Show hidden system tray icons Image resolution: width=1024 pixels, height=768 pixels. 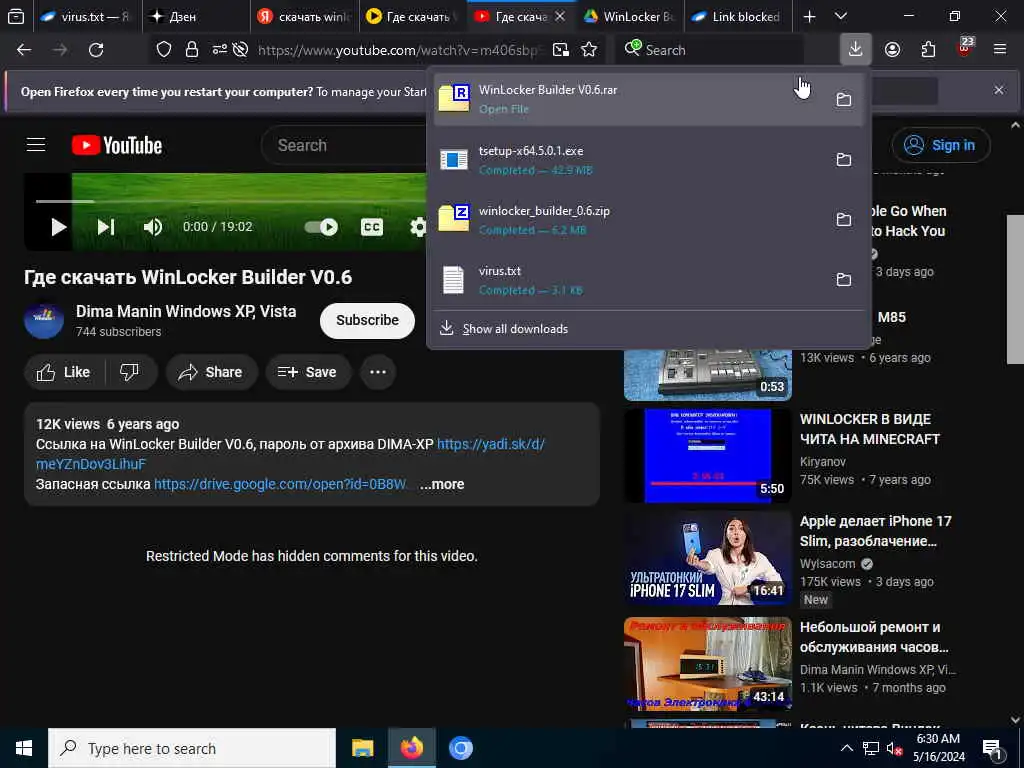point(846,748)
